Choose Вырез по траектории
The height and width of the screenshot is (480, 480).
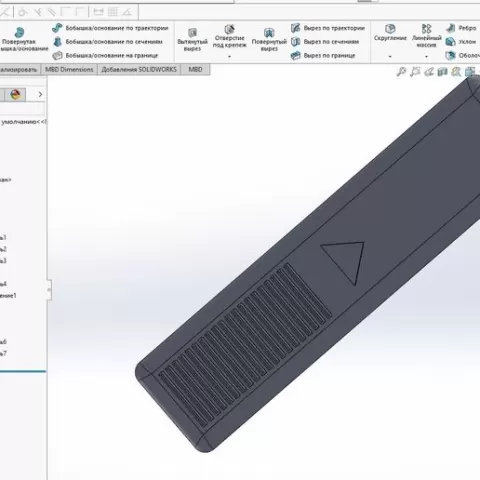coord(328,28)
